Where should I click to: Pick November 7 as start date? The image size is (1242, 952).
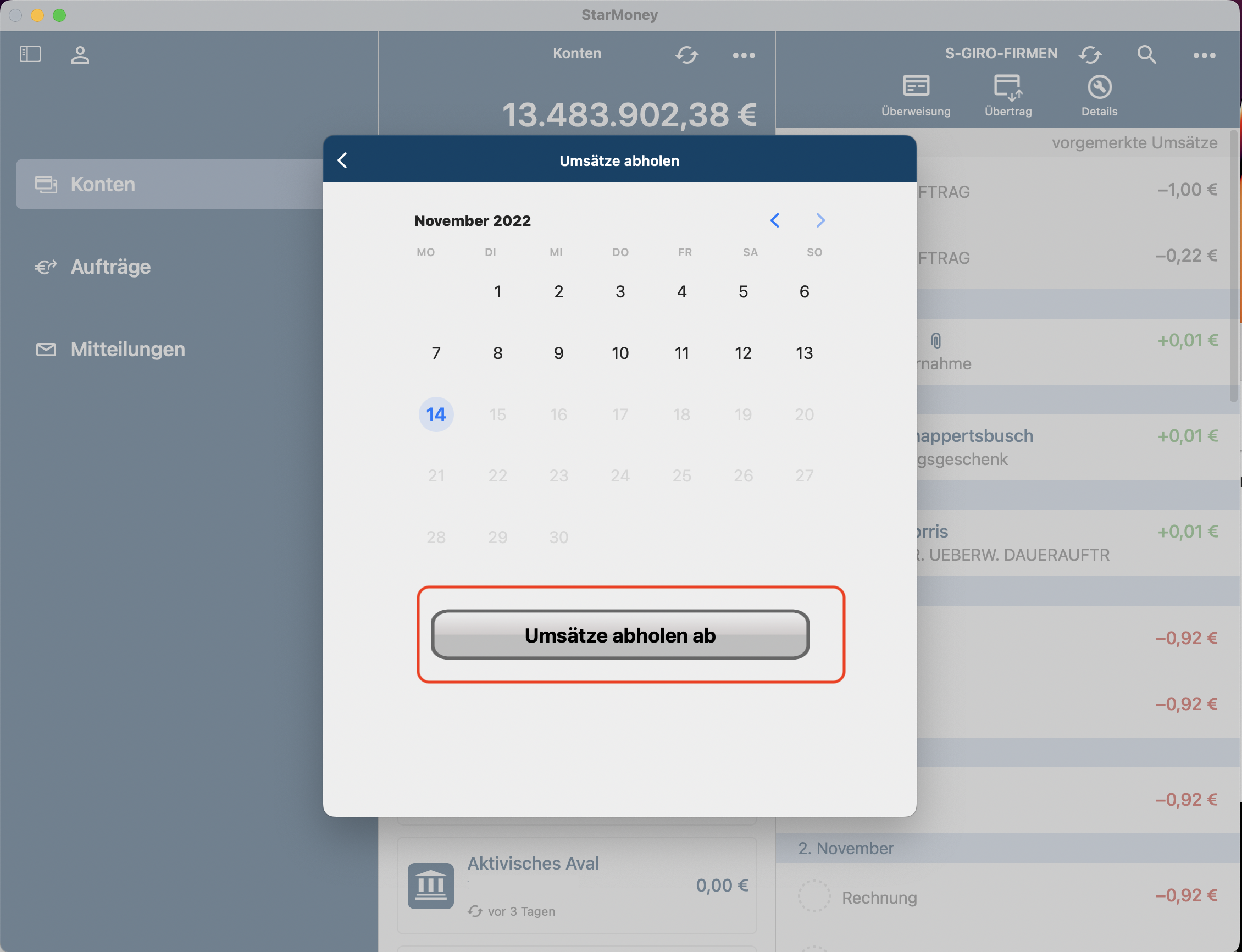(436, 353)
